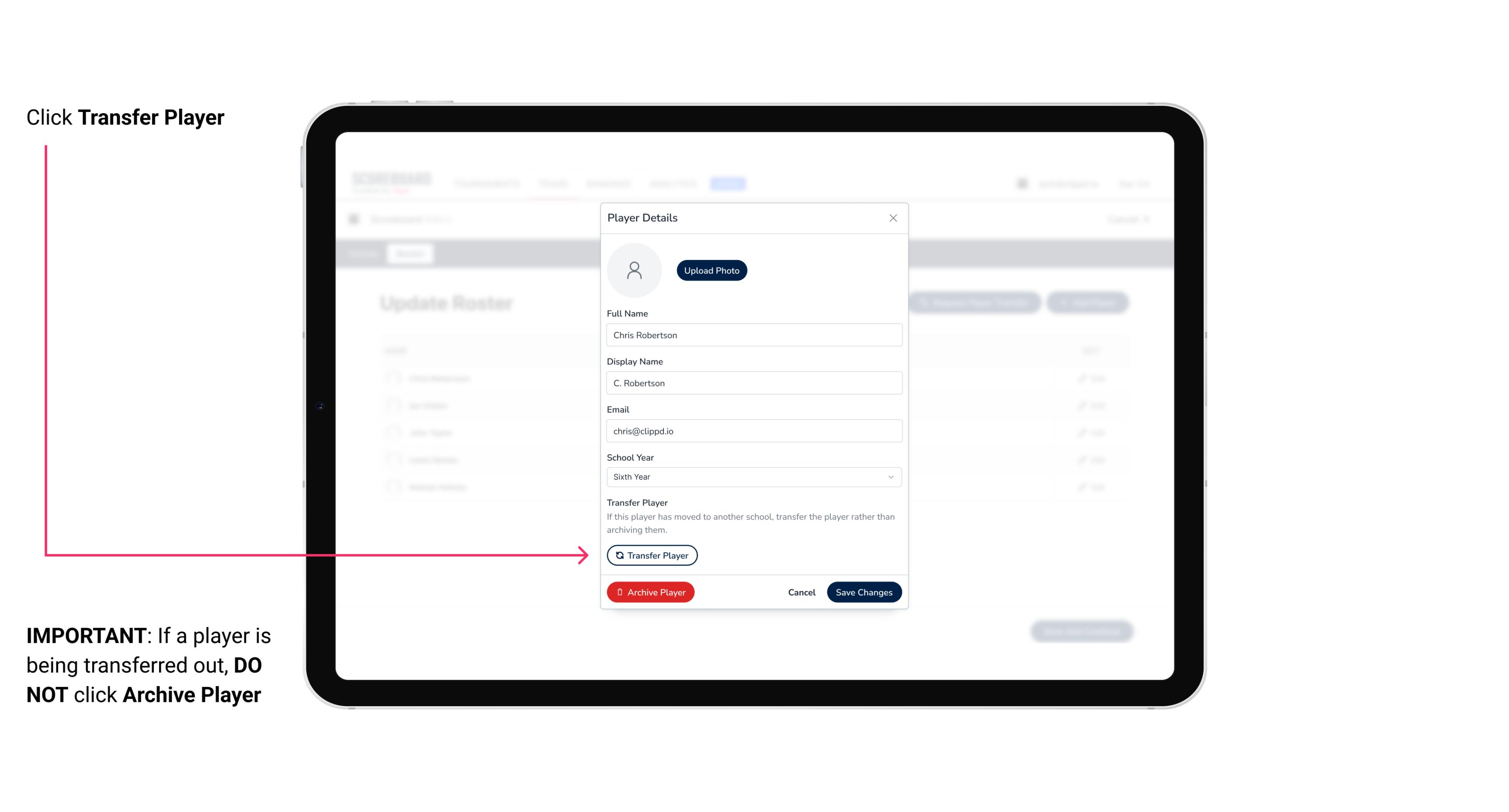Screen dimensions: 1509x812
Task: Click the Transfer Player icon button
Action: [x=651, y=555]
